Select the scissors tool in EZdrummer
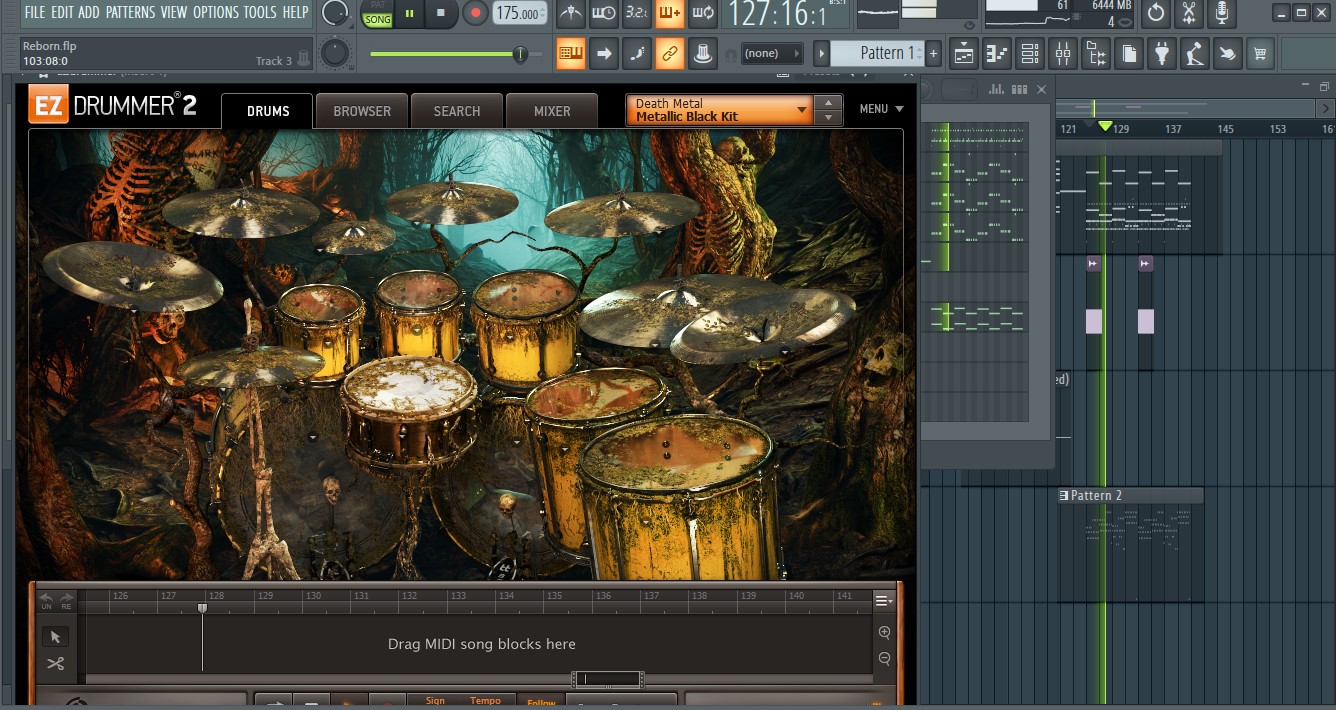 tap(55, 664)
